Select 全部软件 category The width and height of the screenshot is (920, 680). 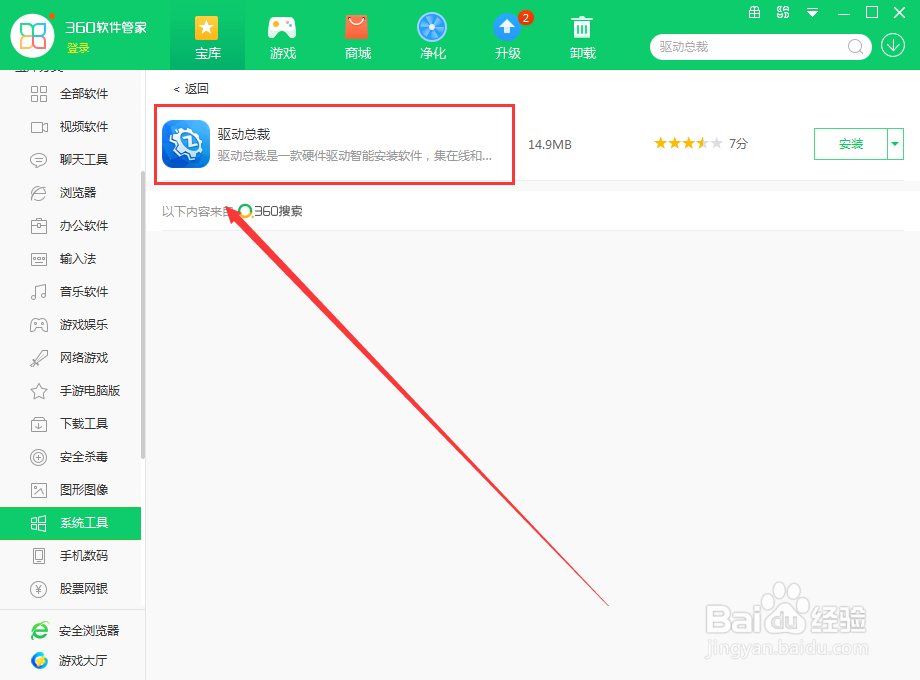click(70, 94)
